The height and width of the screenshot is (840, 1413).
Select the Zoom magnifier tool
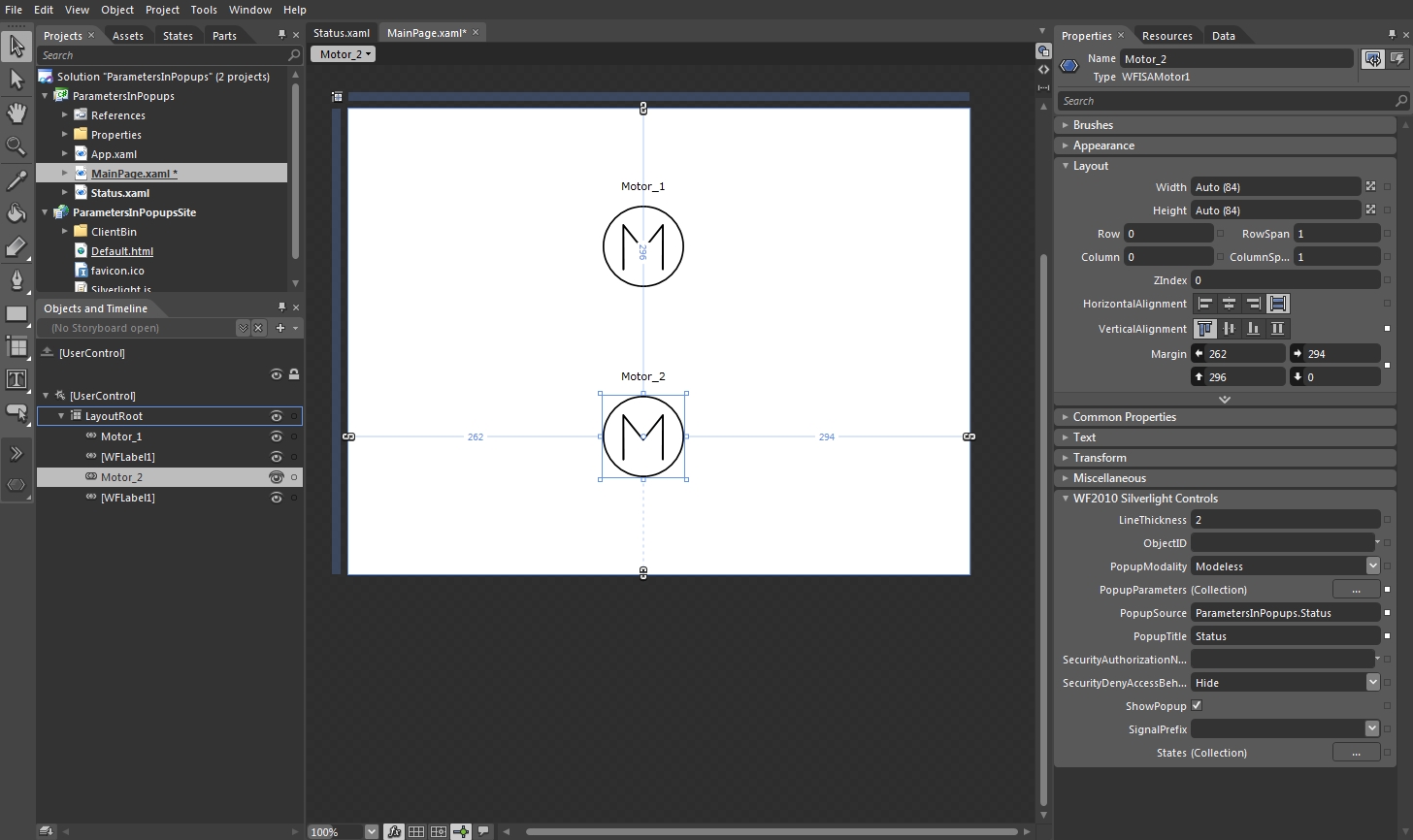(x=16, y=146)
